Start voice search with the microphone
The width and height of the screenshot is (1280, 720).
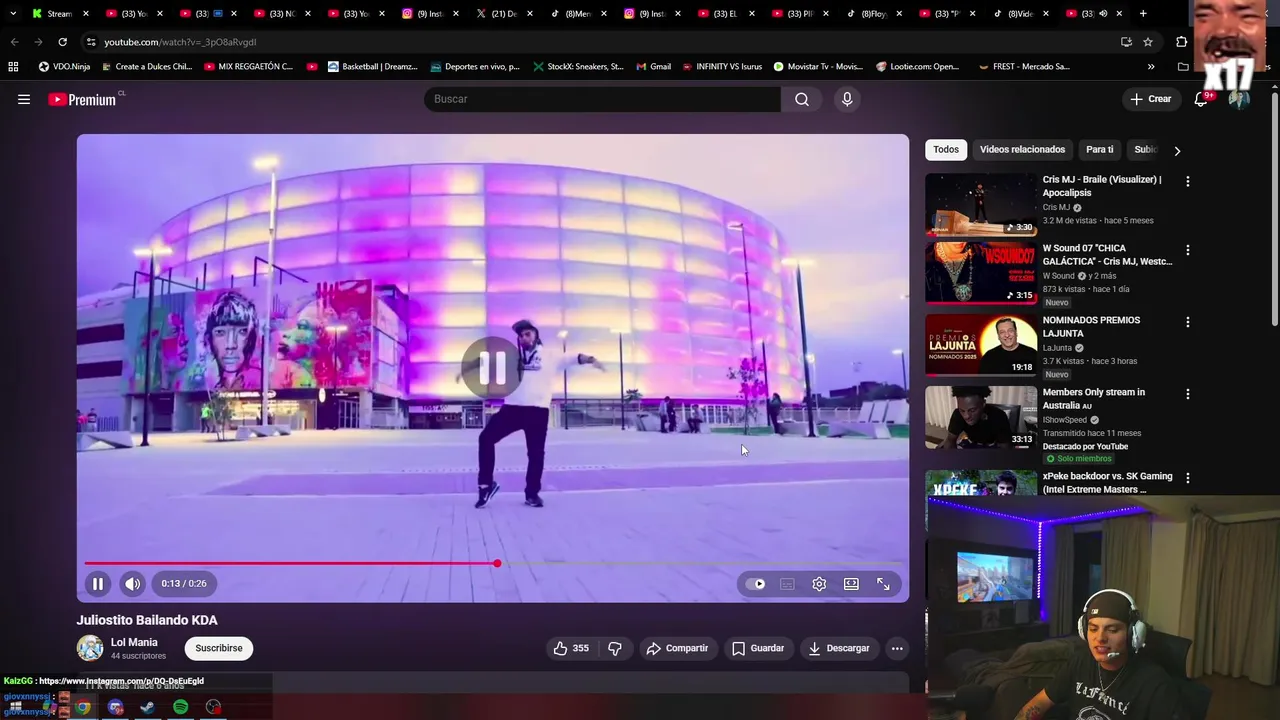coord(847,99)
